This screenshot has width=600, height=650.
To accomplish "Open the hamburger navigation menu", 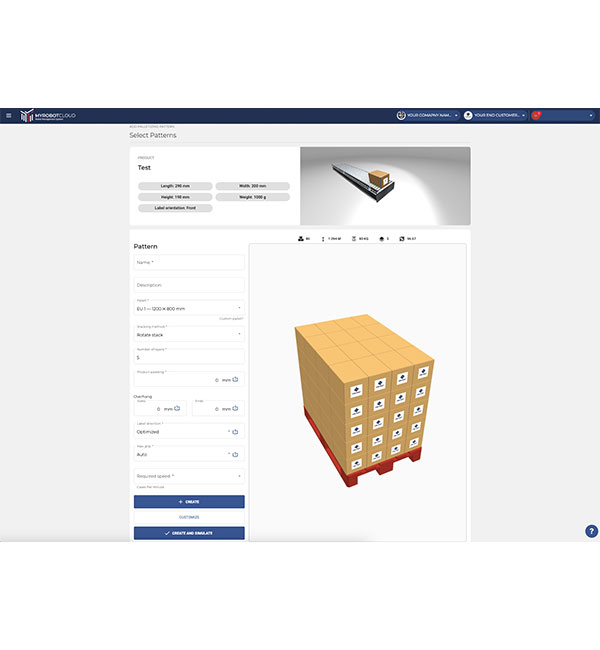I will point(9,116).
